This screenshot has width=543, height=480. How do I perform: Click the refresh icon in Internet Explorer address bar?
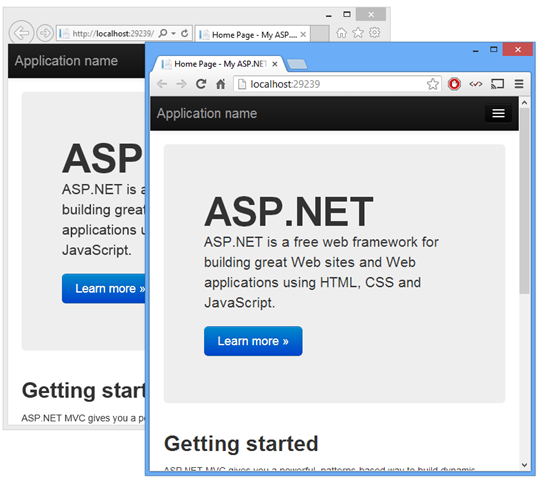(x=185, y=33)
